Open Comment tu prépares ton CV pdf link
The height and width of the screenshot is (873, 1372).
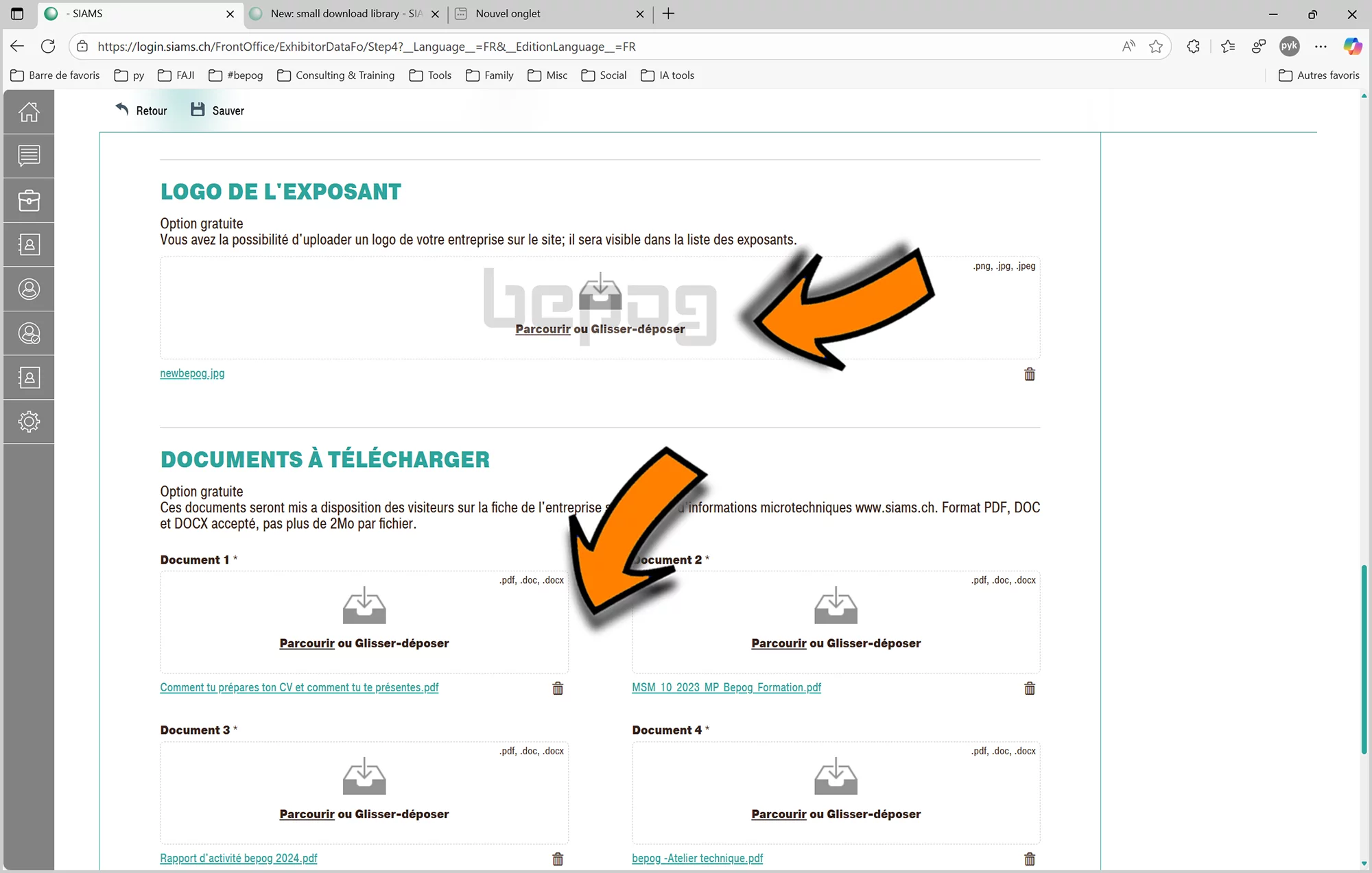[x=299, y=687]
